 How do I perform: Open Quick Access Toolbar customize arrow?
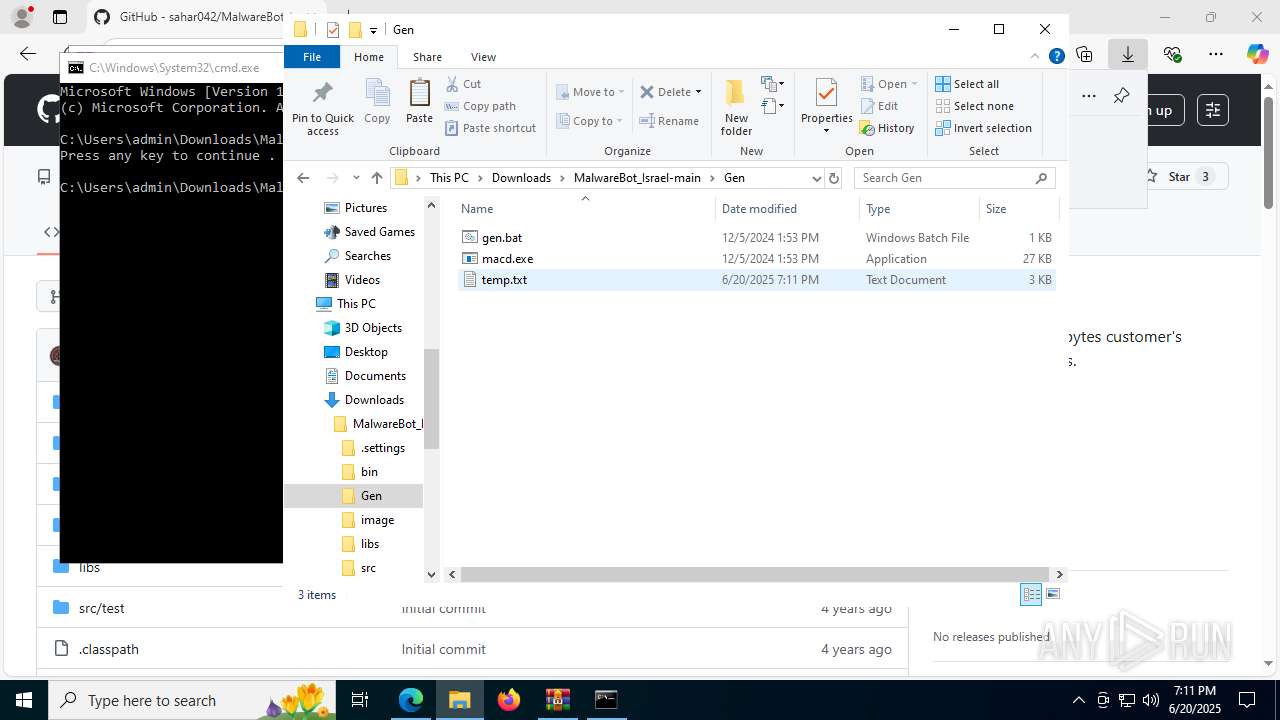(373, 30)
